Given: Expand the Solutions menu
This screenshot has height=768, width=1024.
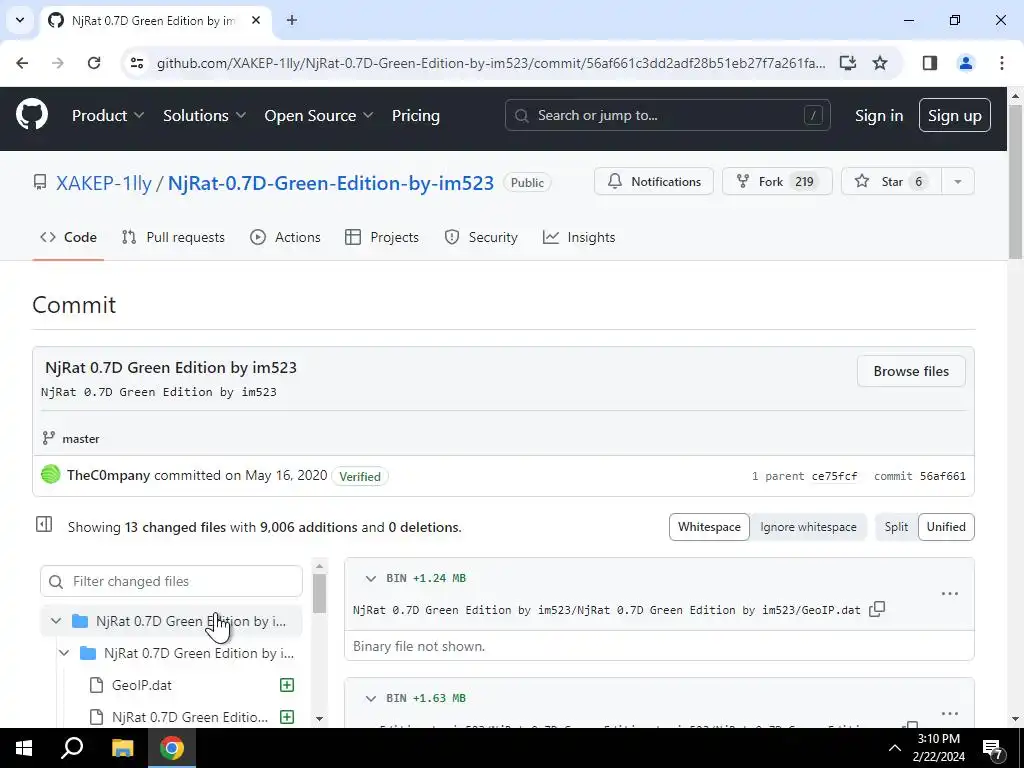Looking at the screenshot, I should click(x=204, y=116).
